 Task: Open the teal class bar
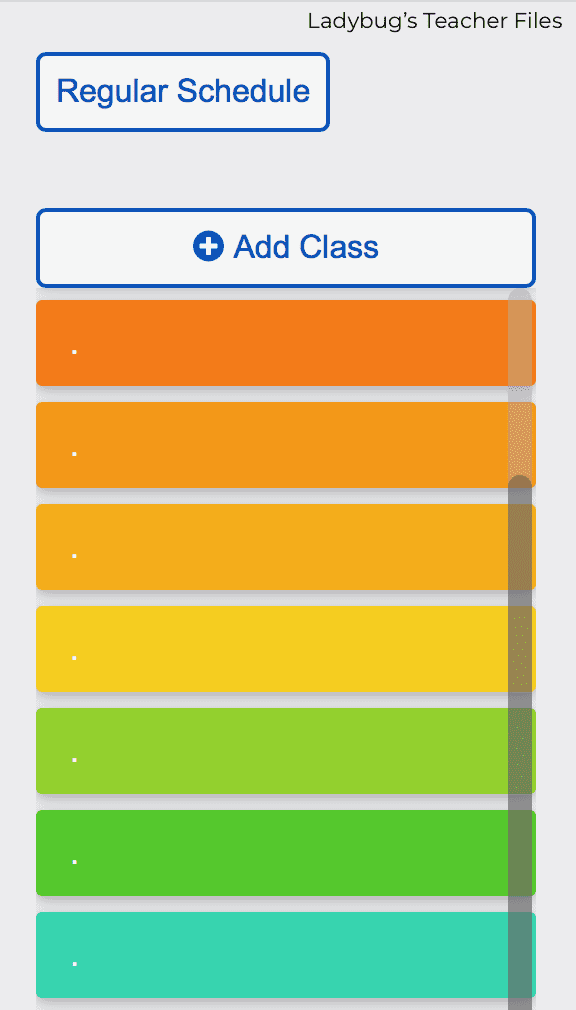[285, 955]
